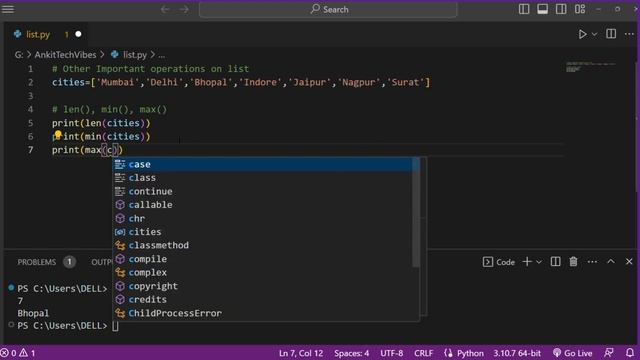Screen dimensions: 640x360
Task: Split the editor to the right
Action: 611,34
